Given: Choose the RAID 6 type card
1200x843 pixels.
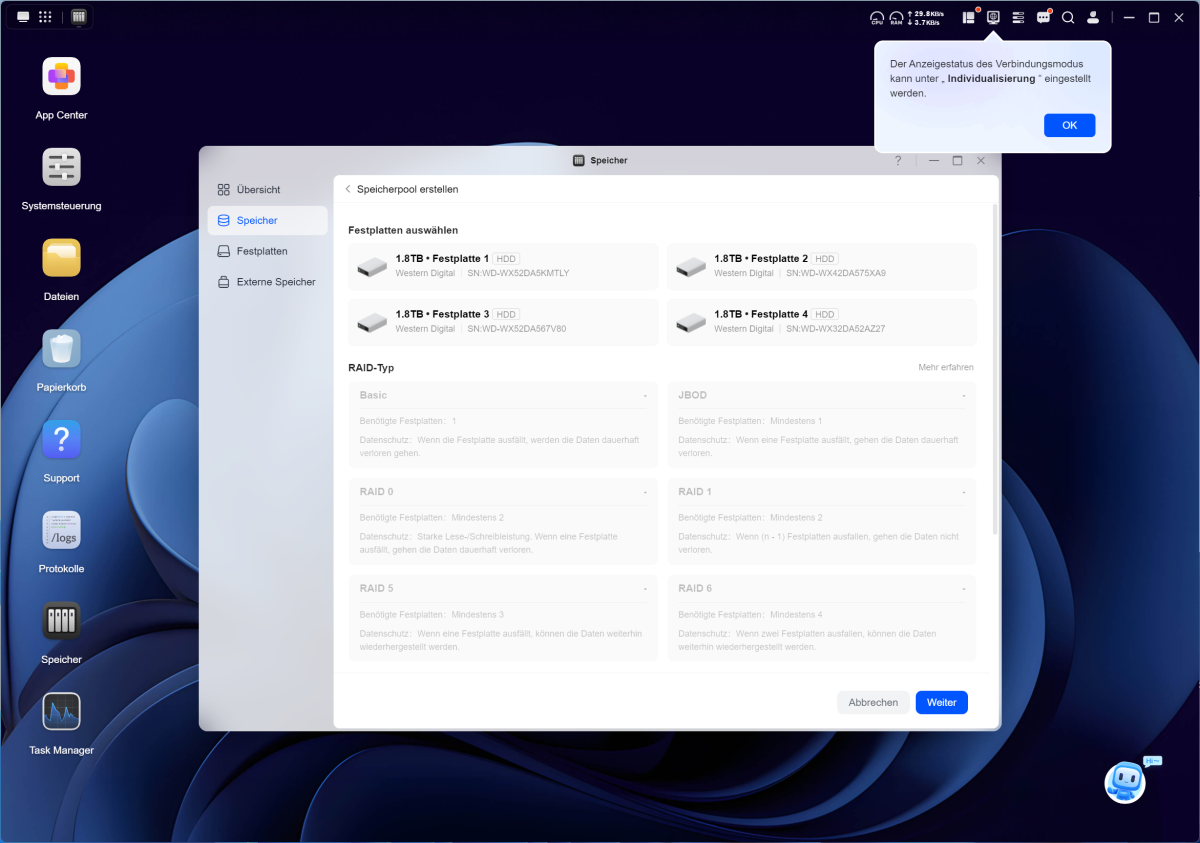Looking at the screenshot, I should (822, 617).
